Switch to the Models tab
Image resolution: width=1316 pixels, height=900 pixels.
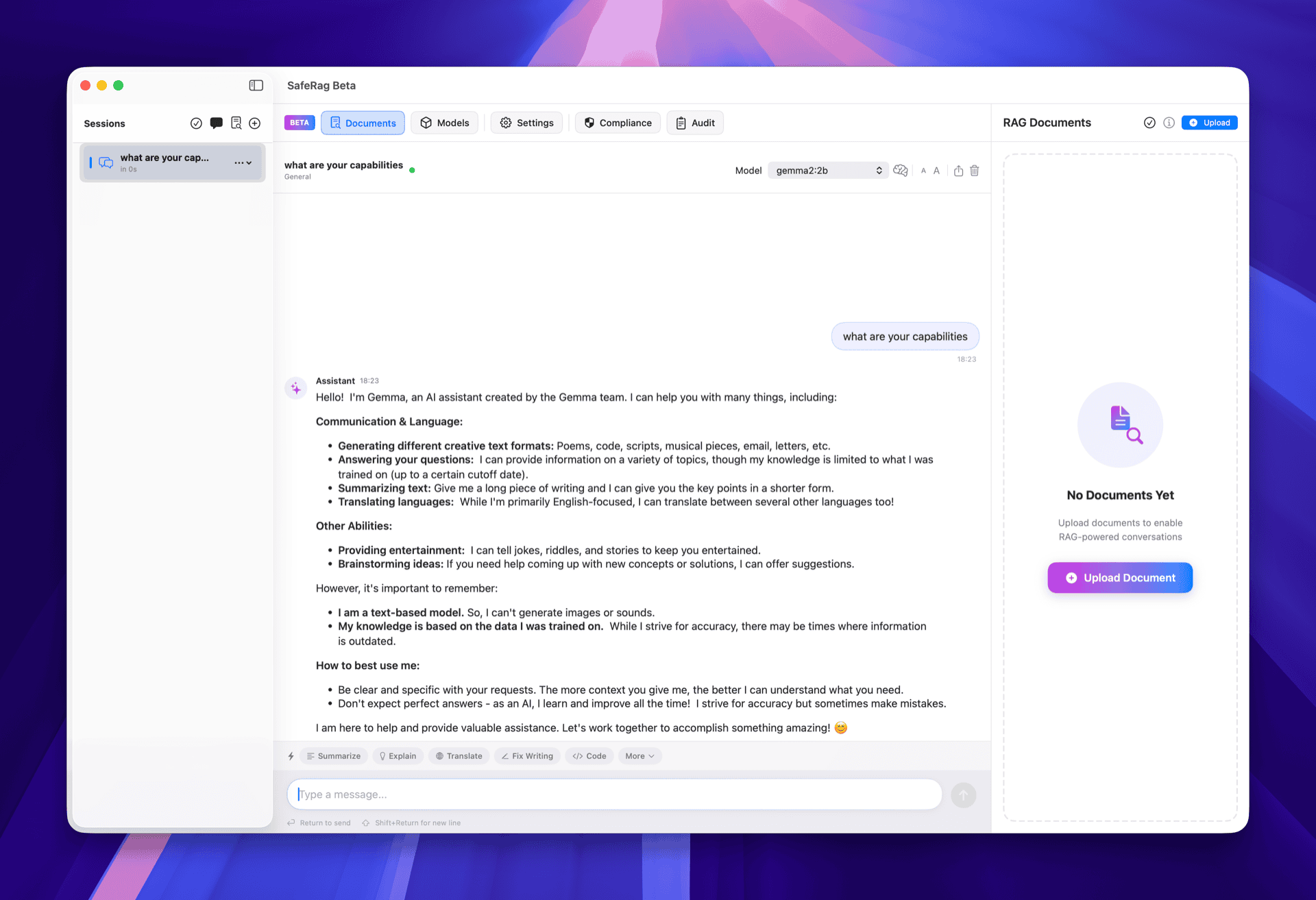pyautogui.click(x=444, y=123)
